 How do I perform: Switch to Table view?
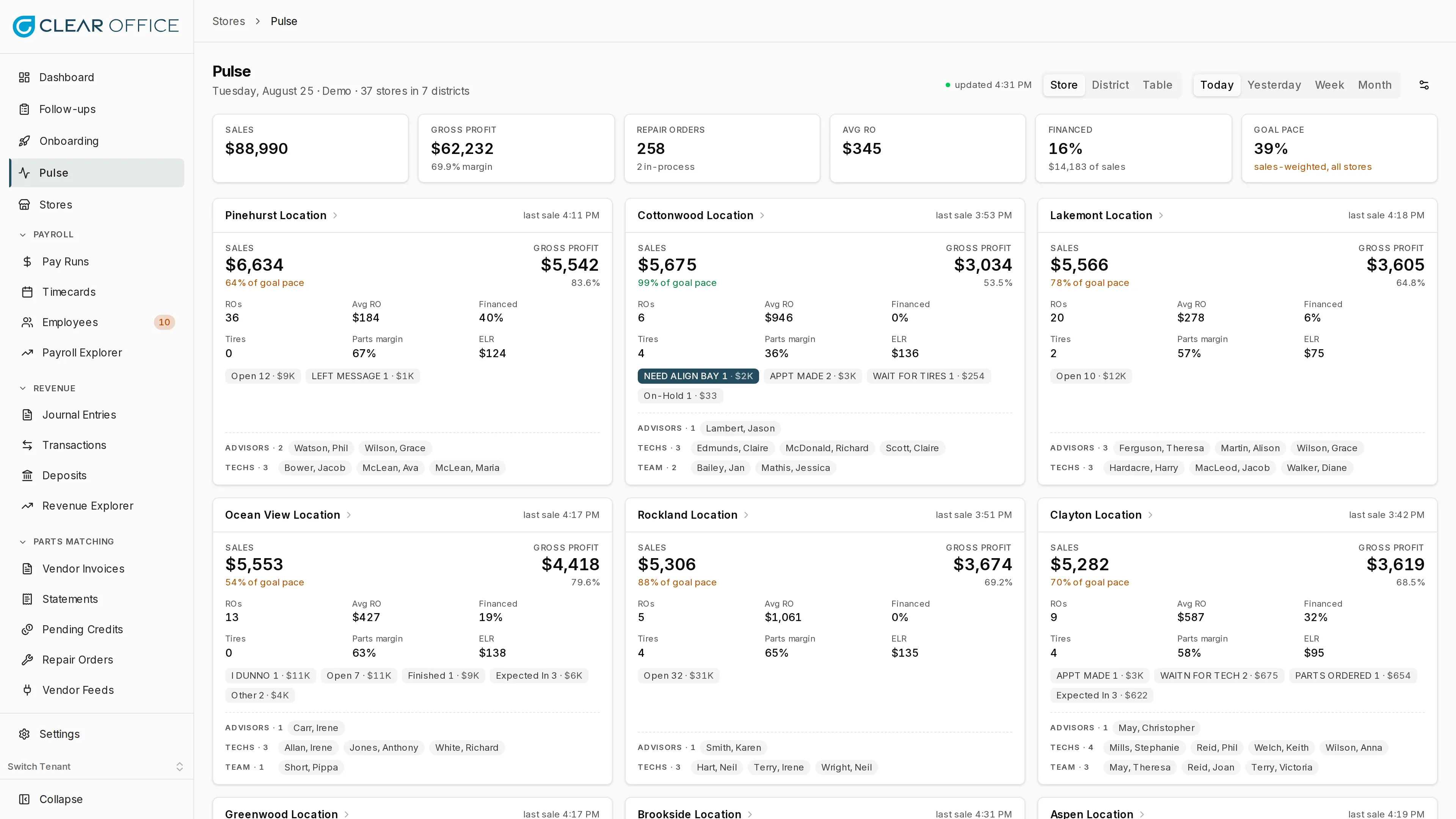coord(1158,85)
